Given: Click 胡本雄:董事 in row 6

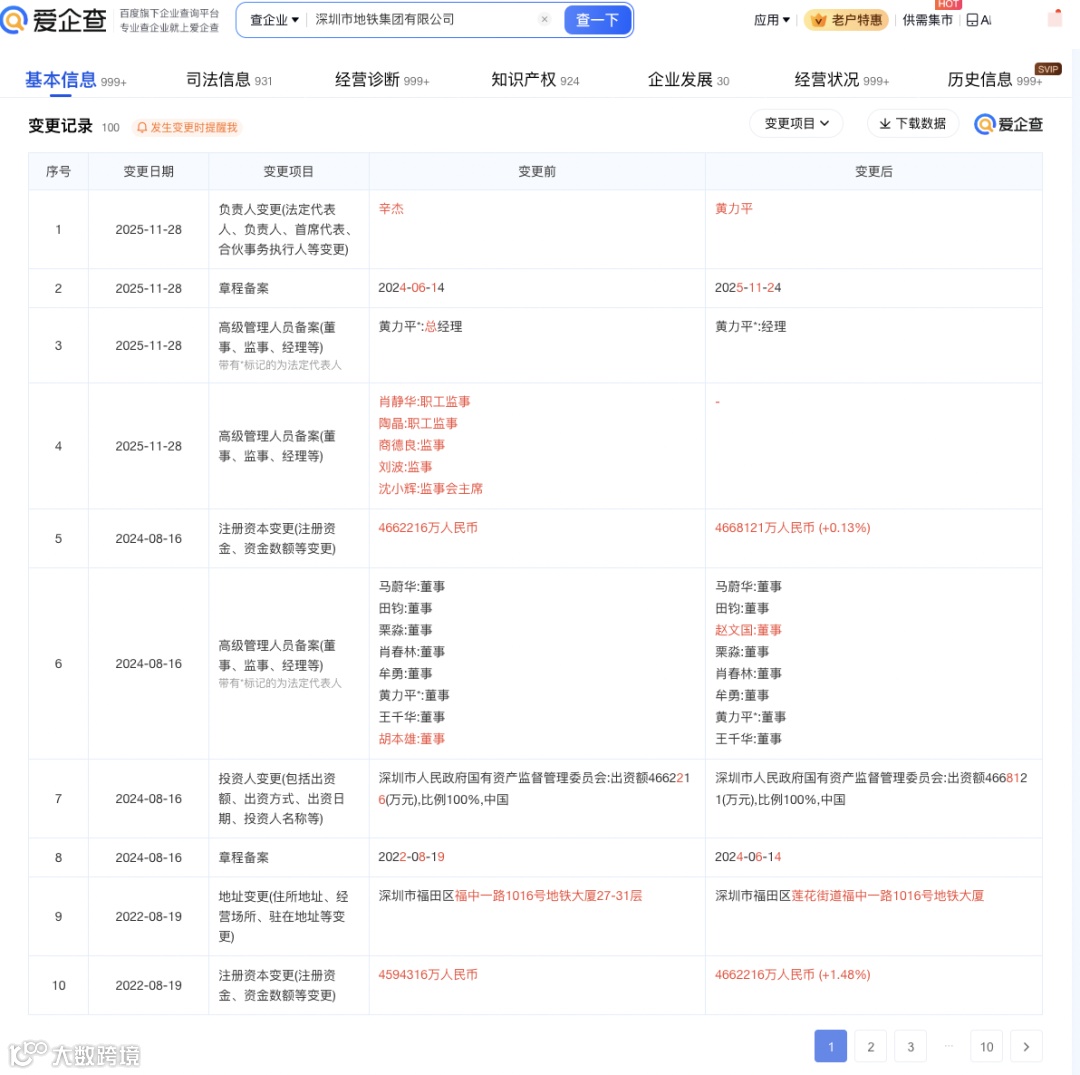Looking at the screenshot, I should tap(412, 739).
